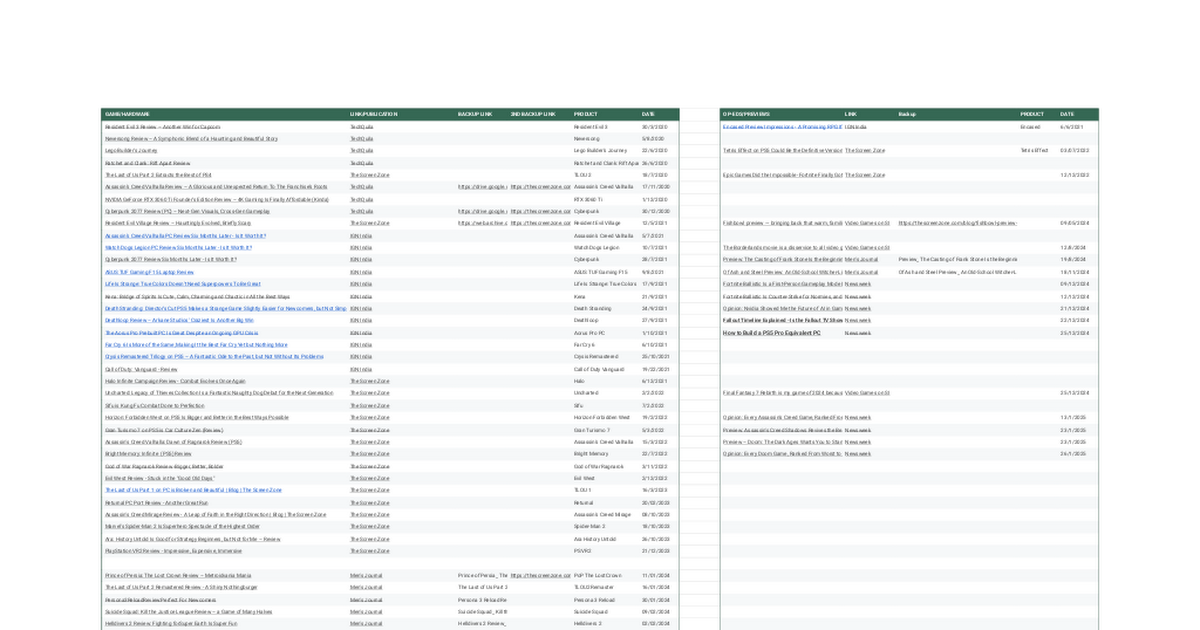Open the Fallout Timeline Explained article link
This screenshot has width=1200, height=630.
[x=782, y=321]
